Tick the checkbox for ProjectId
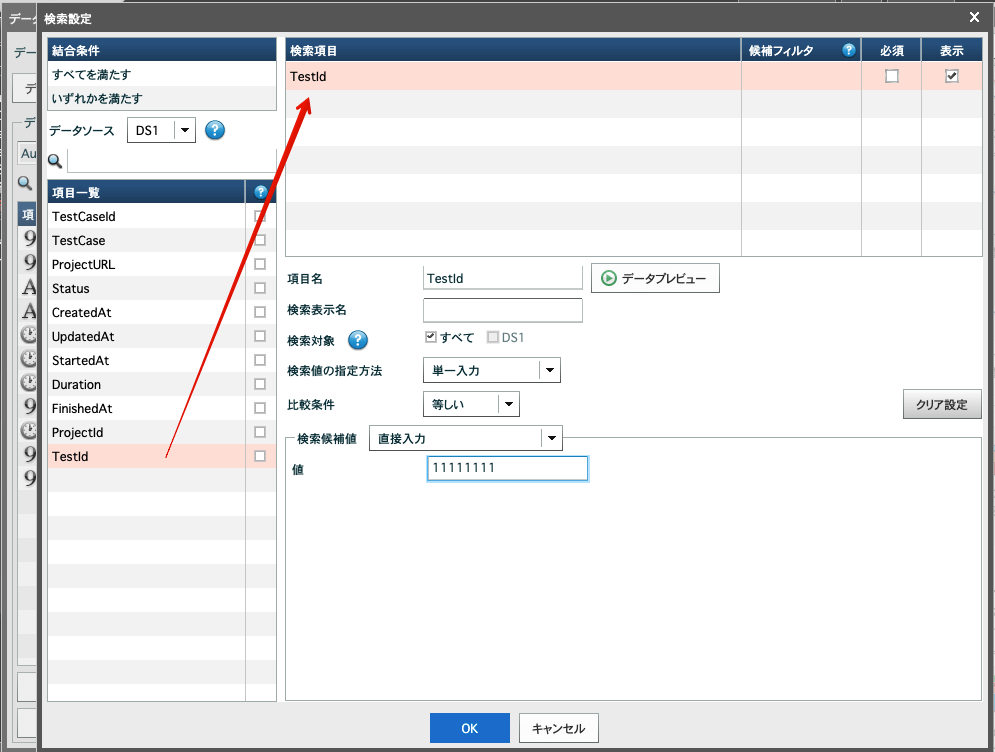Viewport: 995px width, 752px height. click(260, 432)
